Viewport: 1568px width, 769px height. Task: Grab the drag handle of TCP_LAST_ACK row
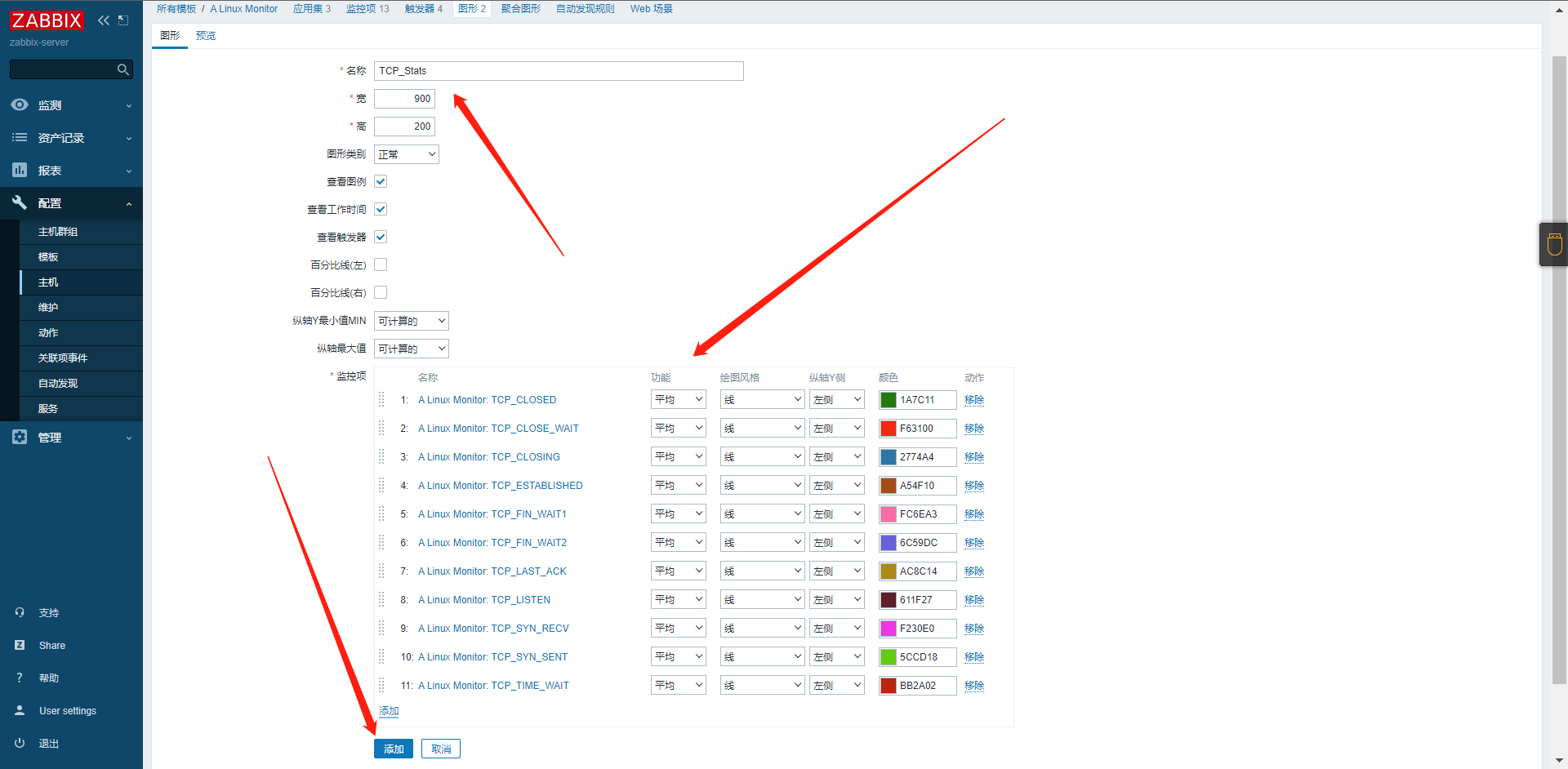tap(381, 571)
